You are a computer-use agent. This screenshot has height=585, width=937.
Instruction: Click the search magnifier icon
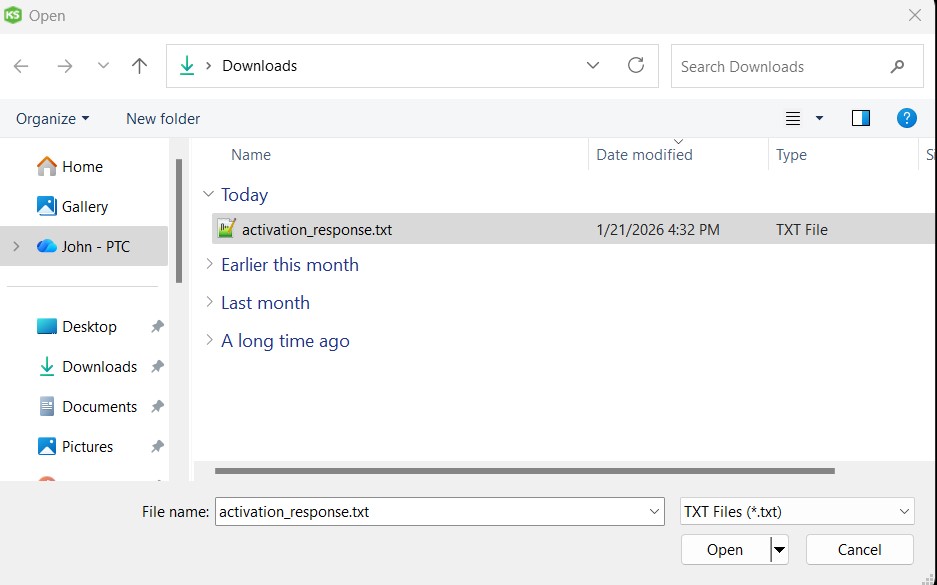point(896,66)
